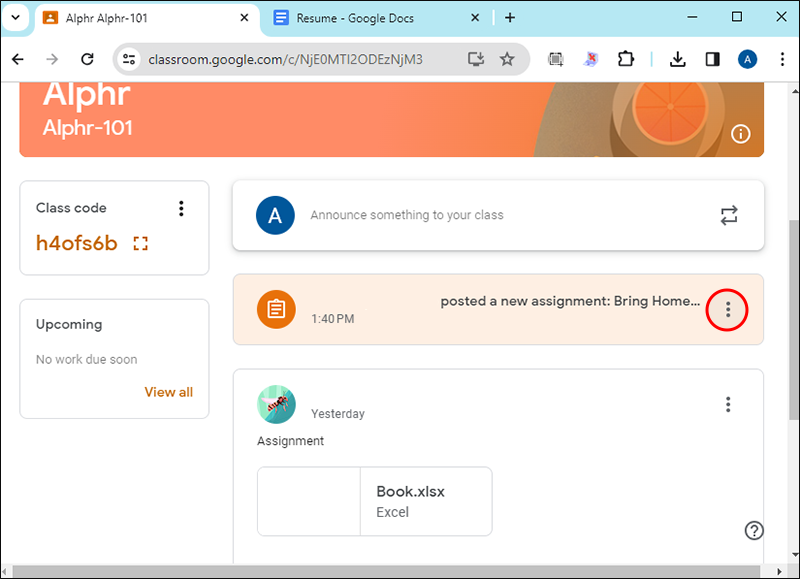Screen dimensions: 800x579
Task: Click the extension icon with red X
Action: 591,59
